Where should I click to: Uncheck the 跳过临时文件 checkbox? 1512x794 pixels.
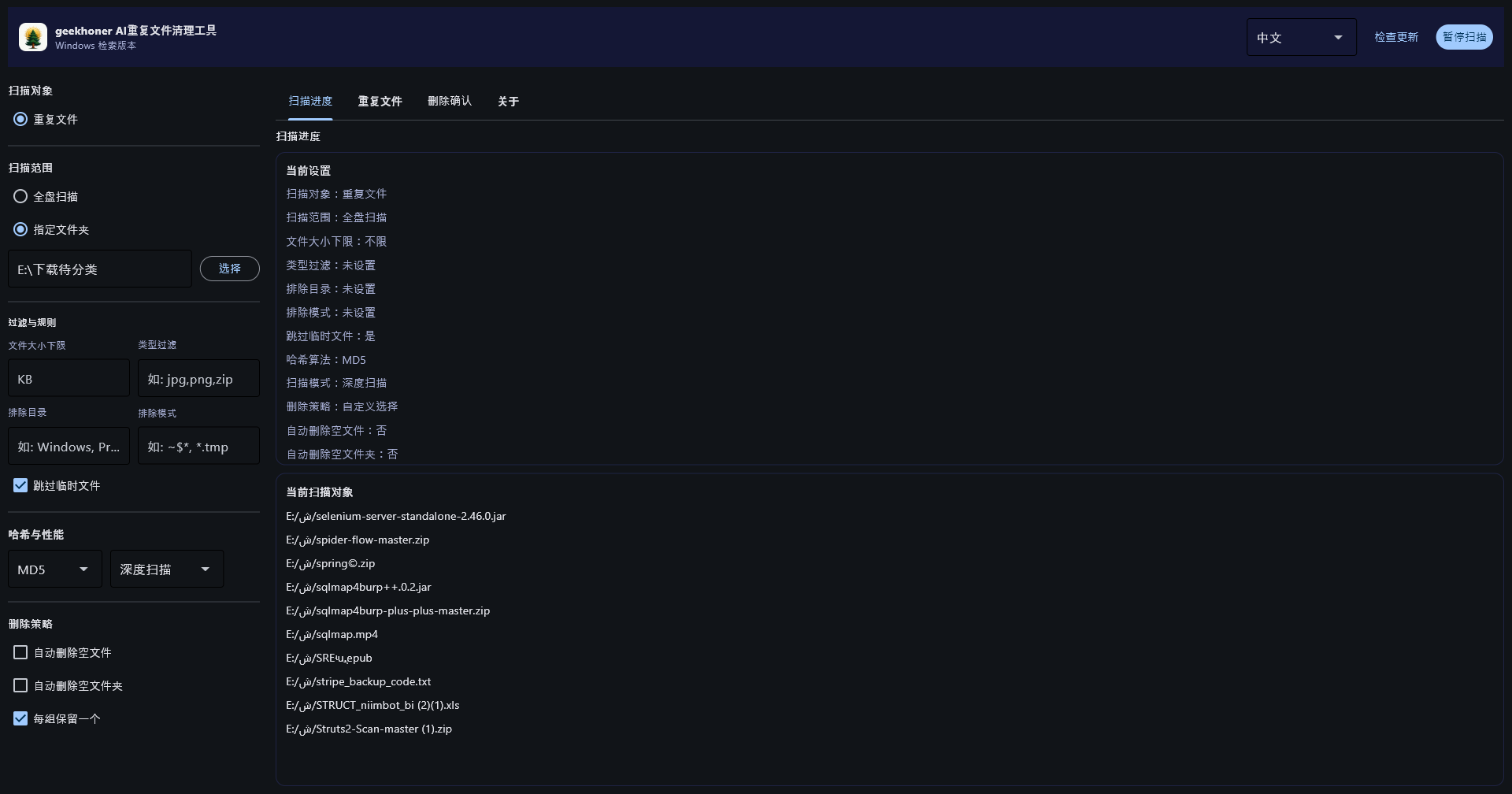click(x=20, y=486)
